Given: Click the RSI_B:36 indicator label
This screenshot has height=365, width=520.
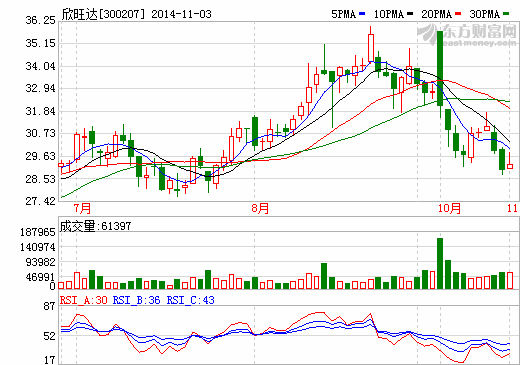Looking at the screenshot, I should pyautogui.click(x=137, y=300).
